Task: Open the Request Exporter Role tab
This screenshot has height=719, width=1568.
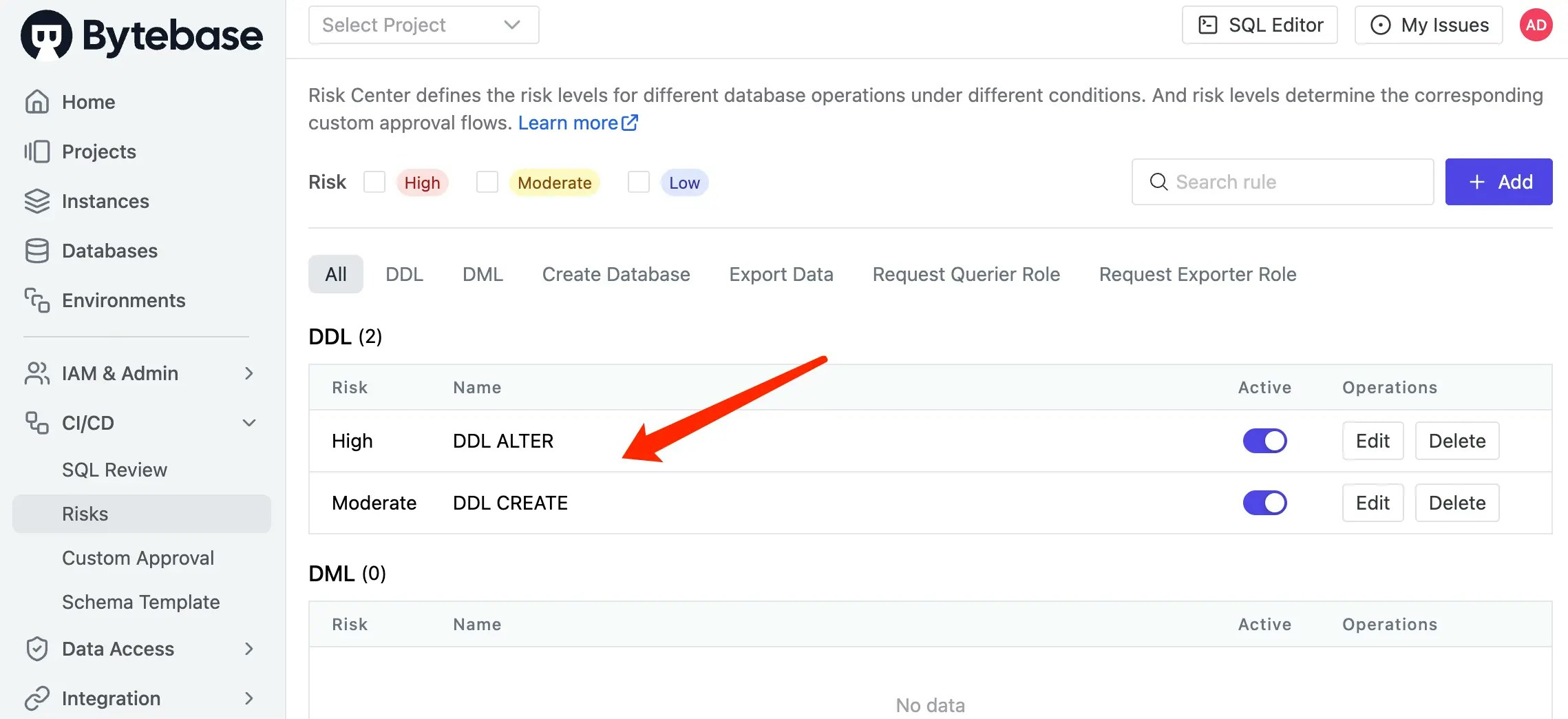Action: (x=1198, y=274)
